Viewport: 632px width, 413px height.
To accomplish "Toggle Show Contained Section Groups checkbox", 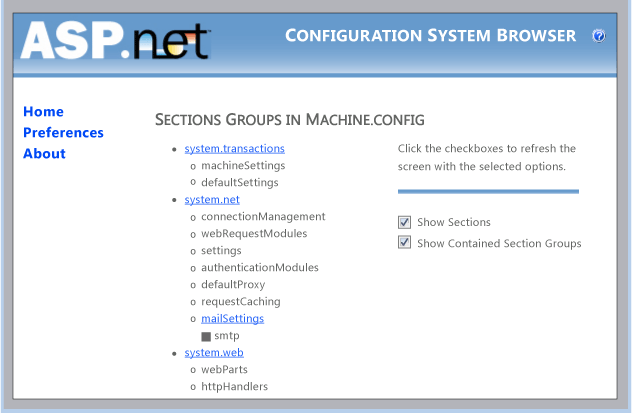I will (404, 243).
